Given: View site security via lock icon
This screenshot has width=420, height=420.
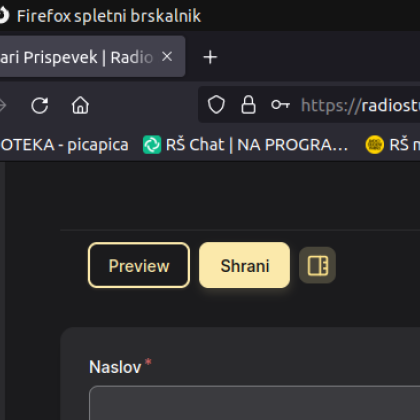Looking at the screenshot, I should [248, 105].
